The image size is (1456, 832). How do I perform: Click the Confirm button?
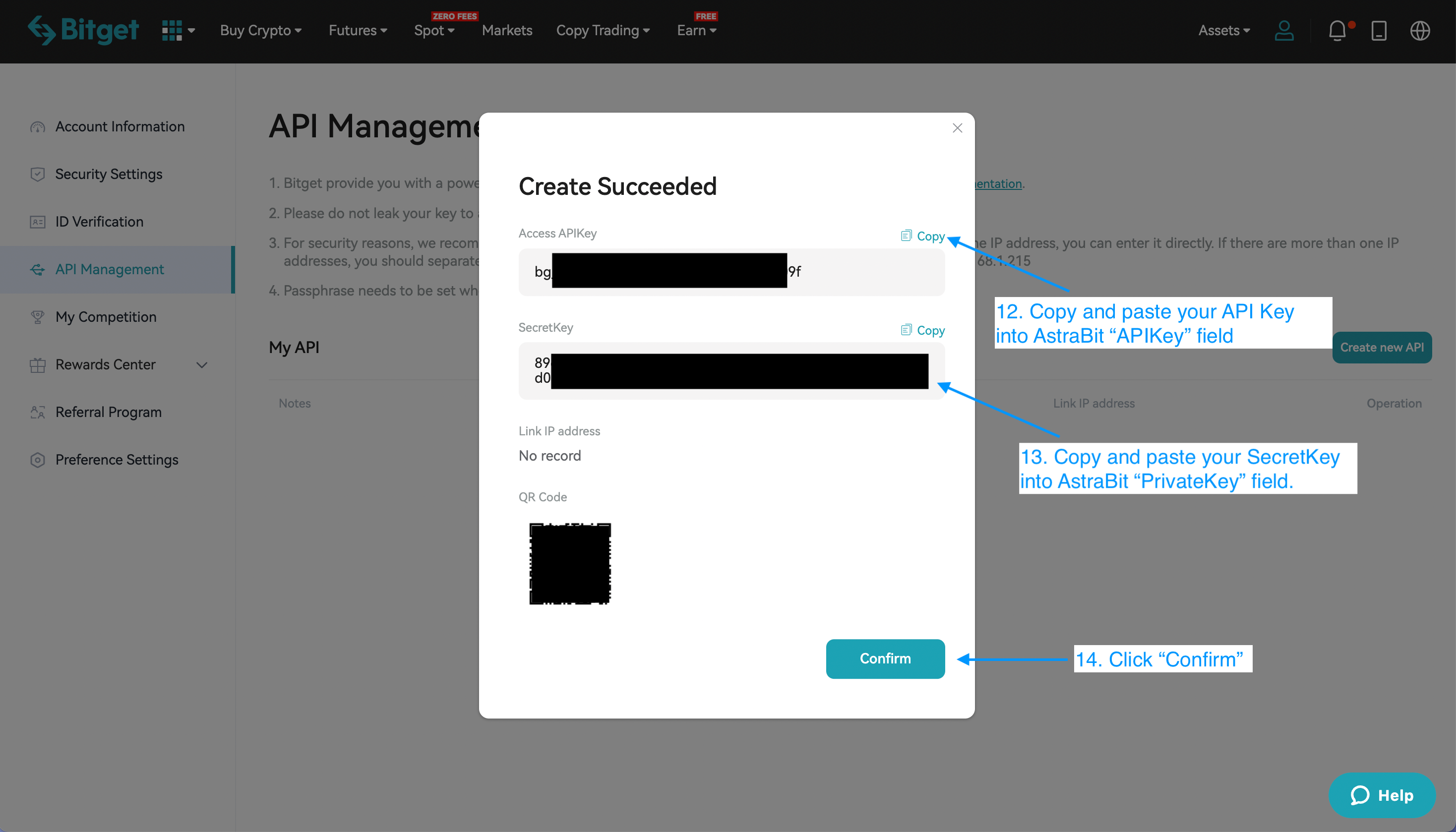[x=885, y=658]
